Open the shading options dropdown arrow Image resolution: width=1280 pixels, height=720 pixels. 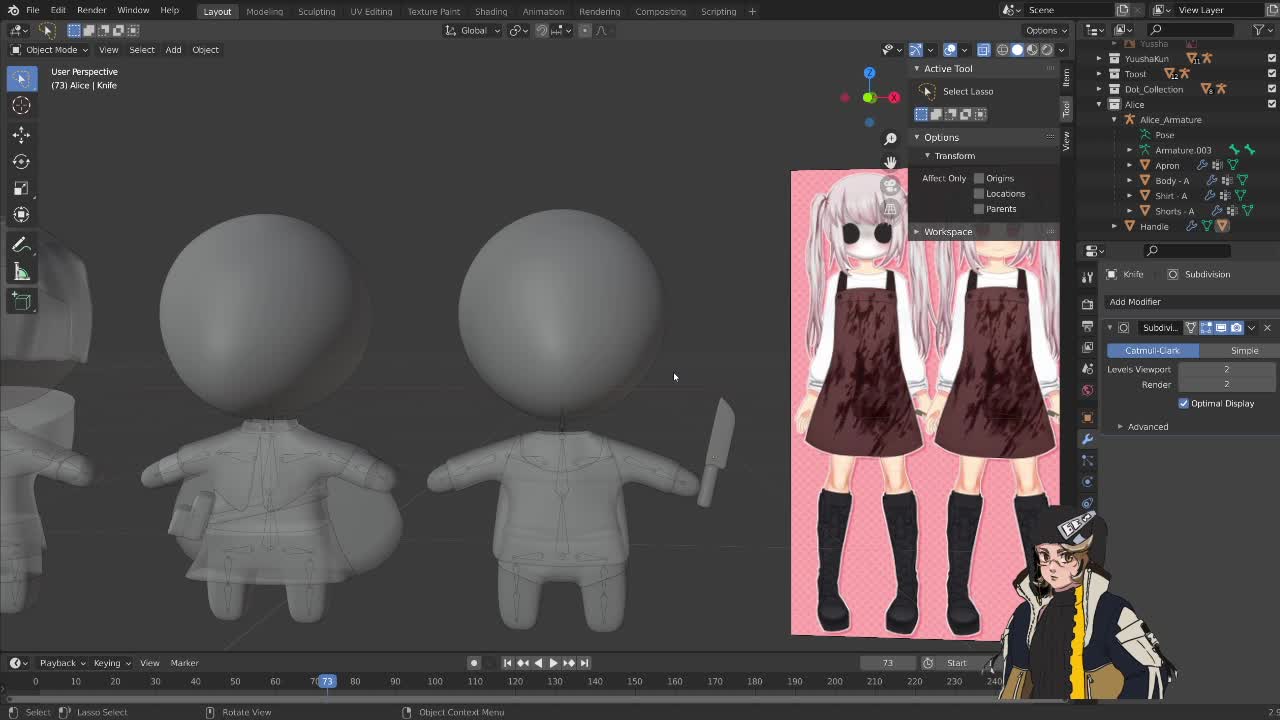coord(1061,49)
